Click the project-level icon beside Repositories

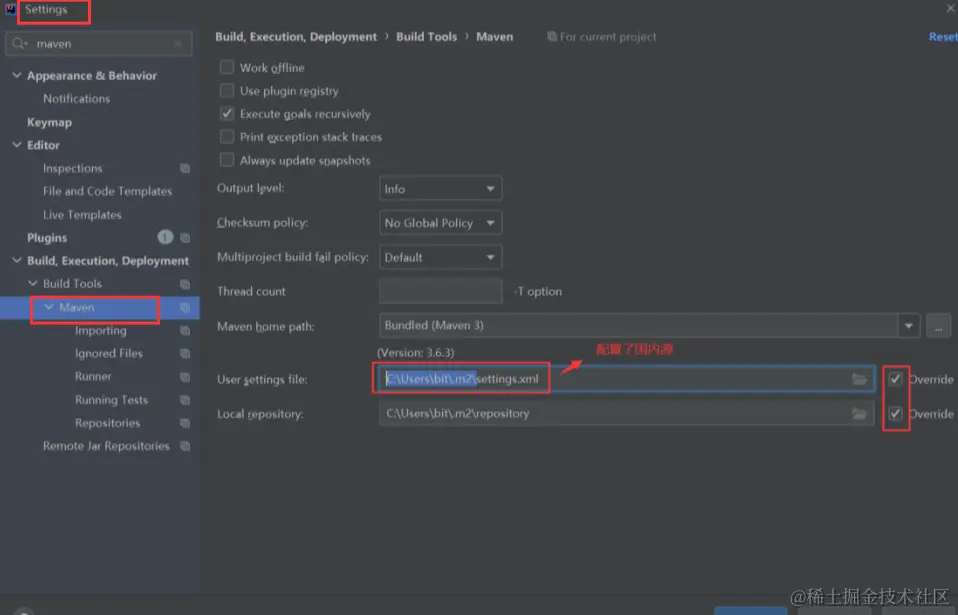click(185, 423)
